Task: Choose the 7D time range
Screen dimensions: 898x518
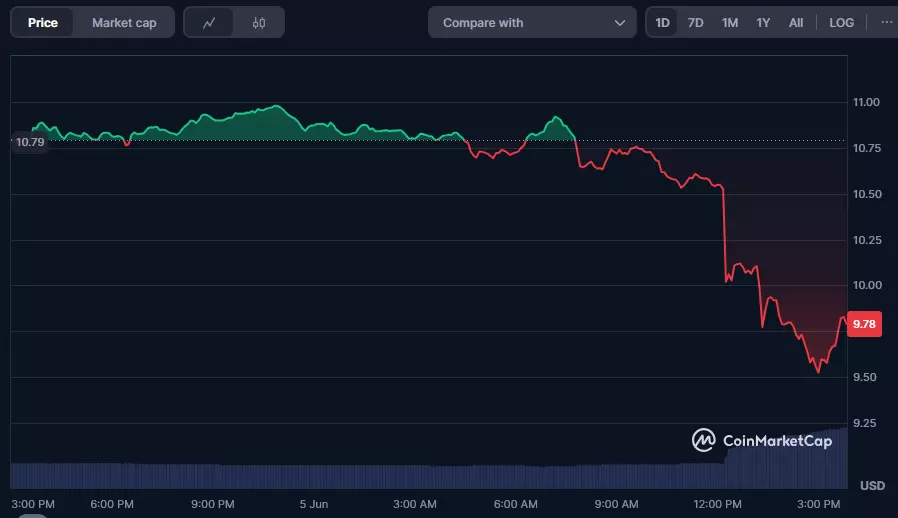Action: (x=695, y=23)
